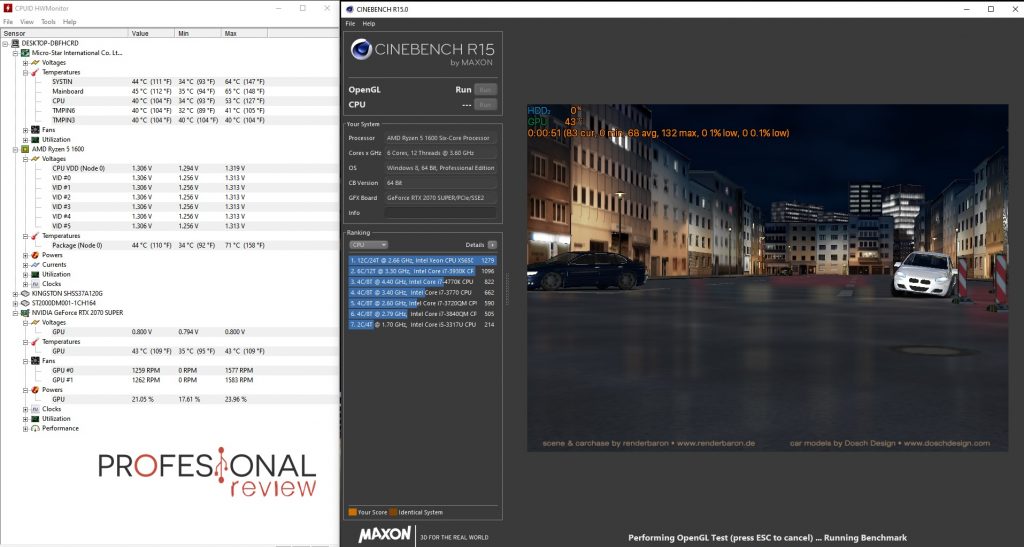Screen dimensions: 1024x547
Task: Click the Max column header
Action: [244, 33]
